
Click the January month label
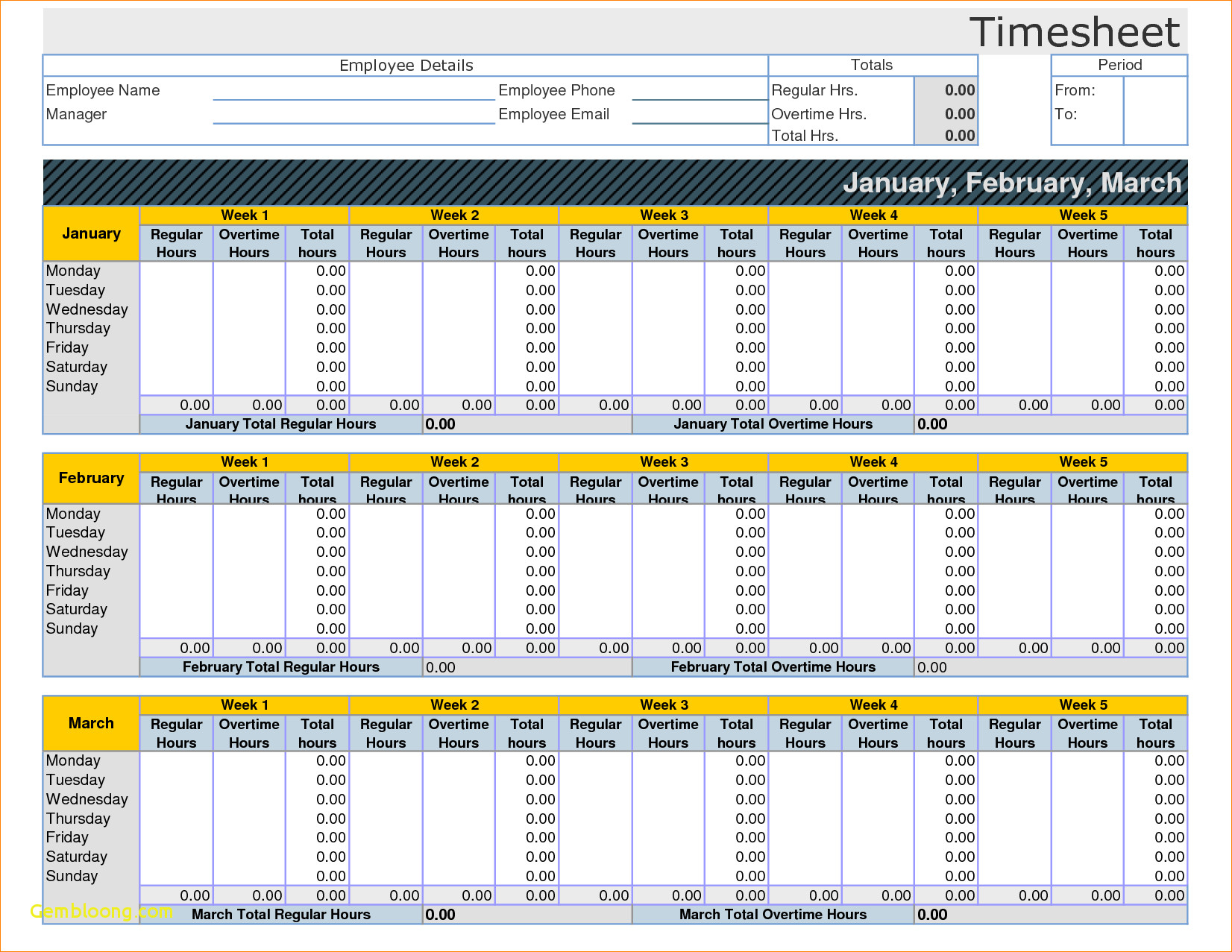click(90, 233)
